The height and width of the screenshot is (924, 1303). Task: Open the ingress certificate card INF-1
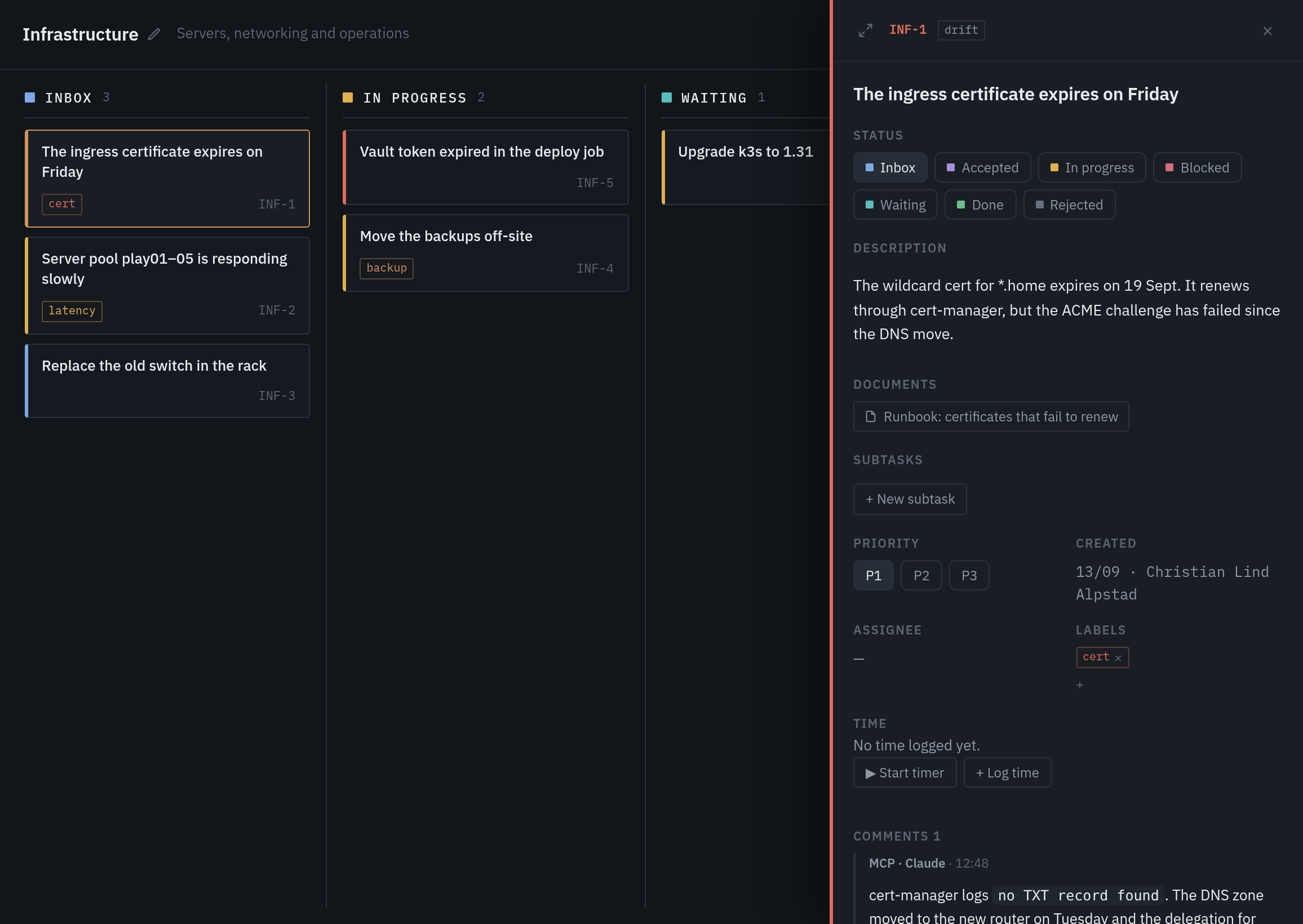(167, 179)
